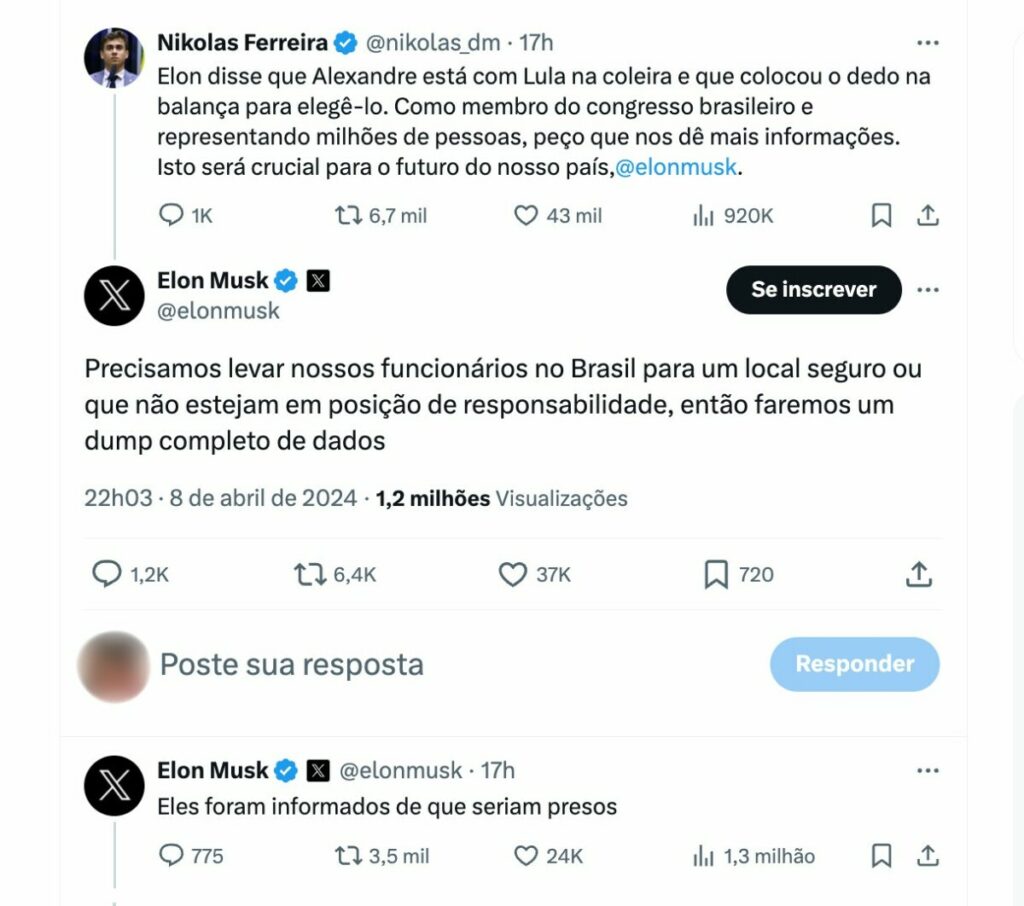Viewport: 1024px width, 906px height.
Task: View analytics showing 1,3 milhão on Musk's reply
Action: [x=704, y=855]
